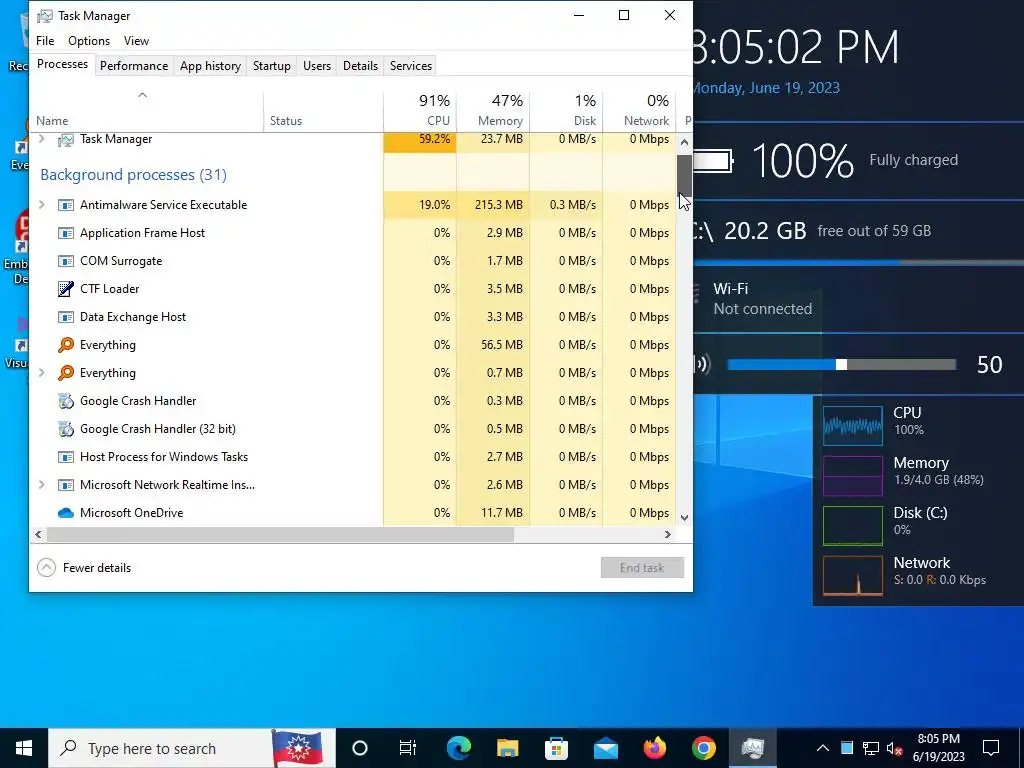Click the scroll down arrow of process list
The image size is (1024, 768).
pos(684,518)
